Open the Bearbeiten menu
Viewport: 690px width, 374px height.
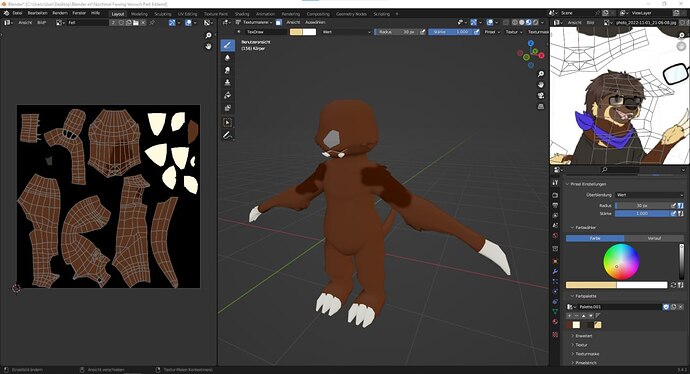point(37,13)
